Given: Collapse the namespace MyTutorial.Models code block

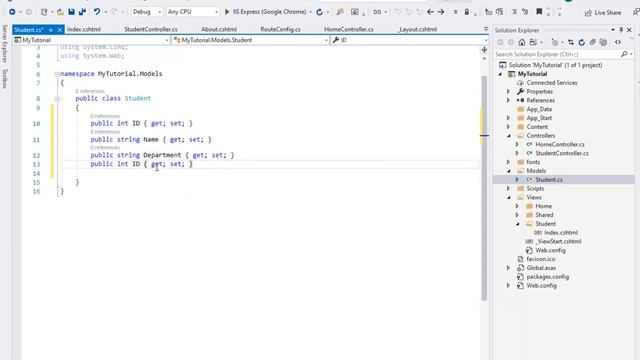Looking at the screenshot, I should (57, 74).
